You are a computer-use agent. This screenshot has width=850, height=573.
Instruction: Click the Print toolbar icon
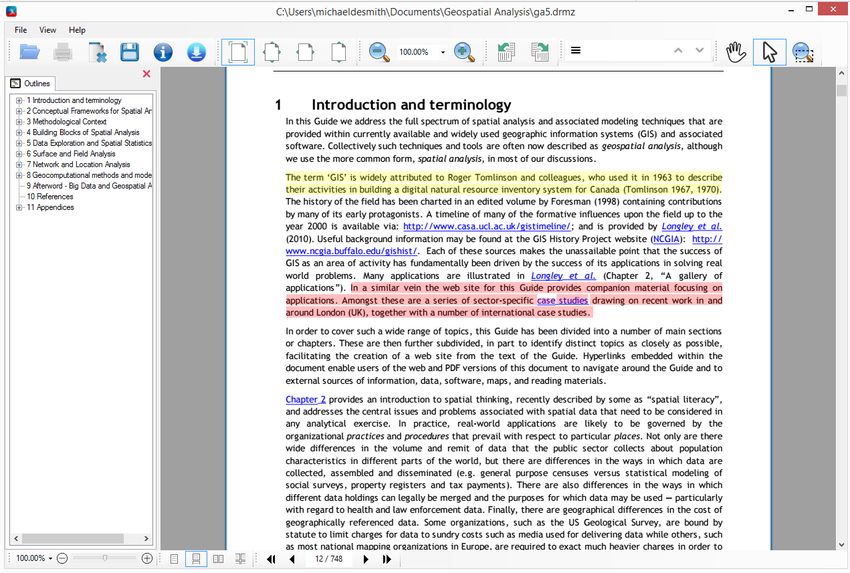63,52
